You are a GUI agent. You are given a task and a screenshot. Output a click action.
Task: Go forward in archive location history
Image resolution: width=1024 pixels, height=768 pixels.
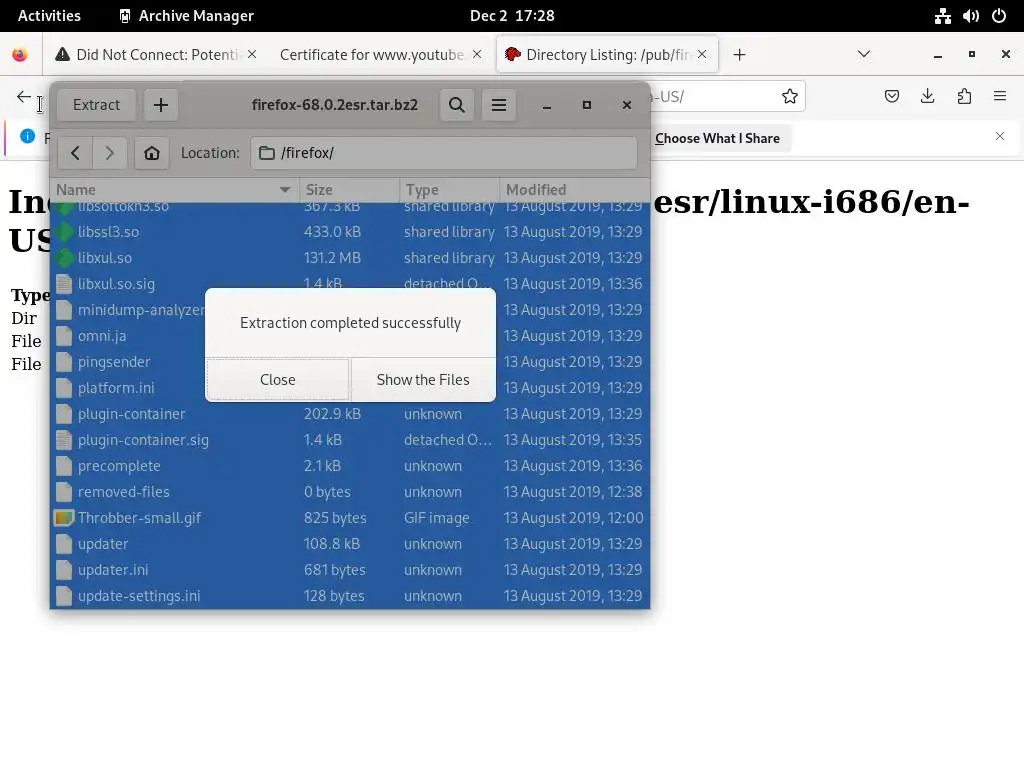tap(110, 153)
